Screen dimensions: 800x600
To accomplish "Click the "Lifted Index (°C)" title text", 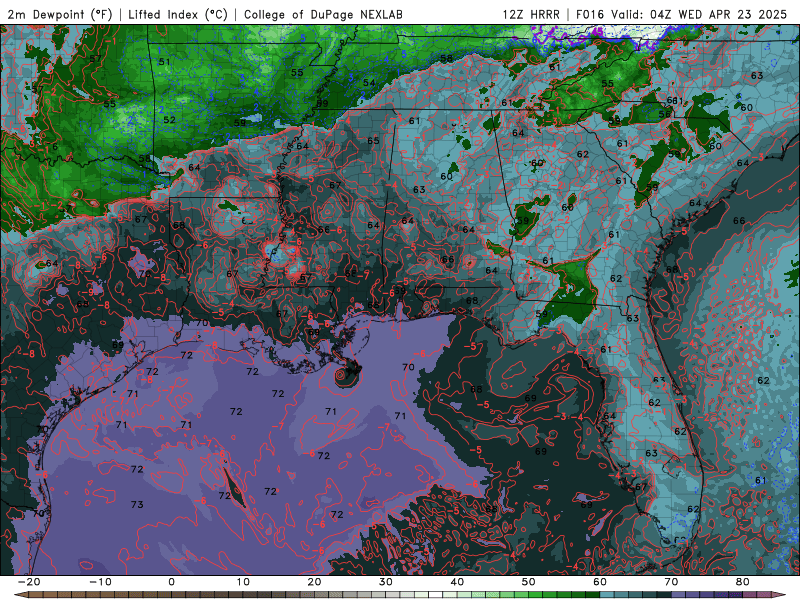I will click(178, 14).
